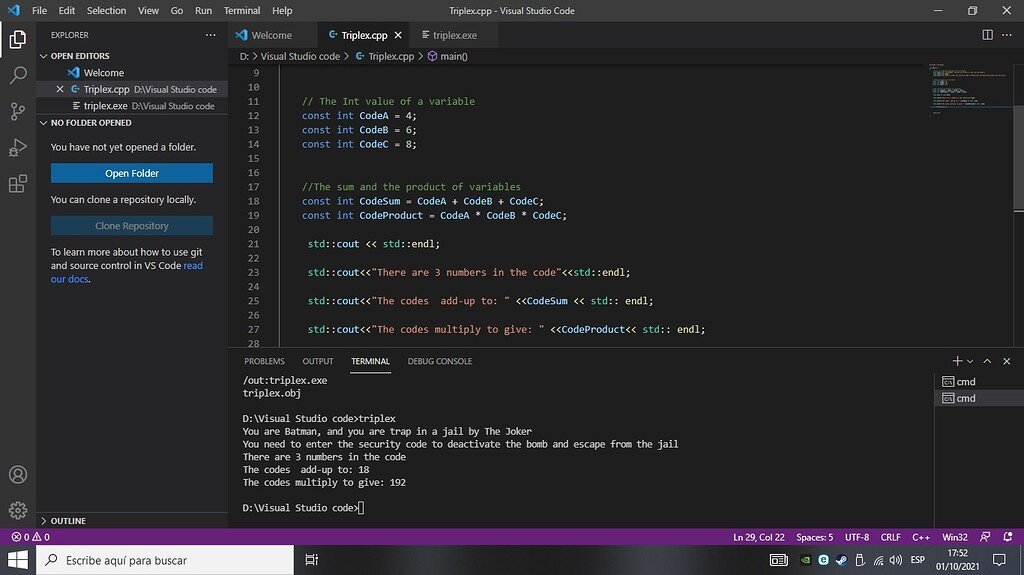Open the Run and Debug view
The image size is (1024, 575).
point(17,148)
